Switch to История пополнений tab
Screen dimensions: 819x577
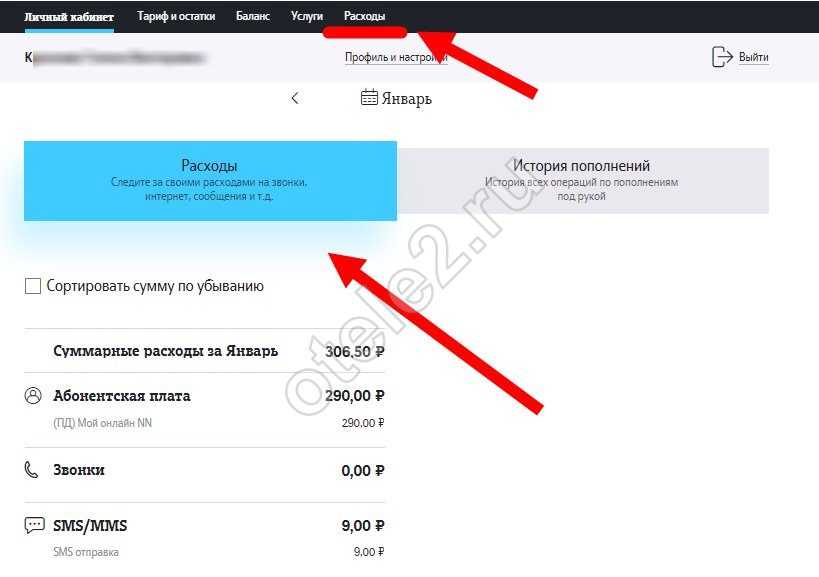583,181
